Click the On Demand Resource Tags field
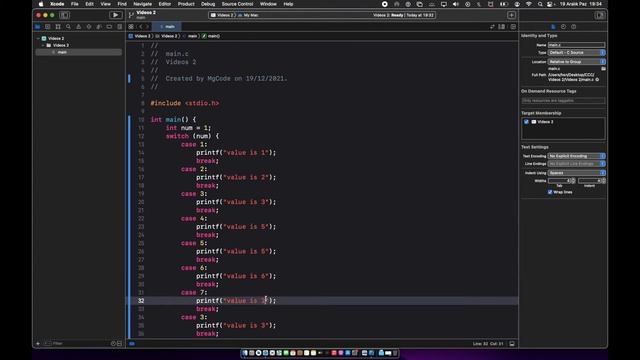Viewport: 640px width, 360px height. 563,100
